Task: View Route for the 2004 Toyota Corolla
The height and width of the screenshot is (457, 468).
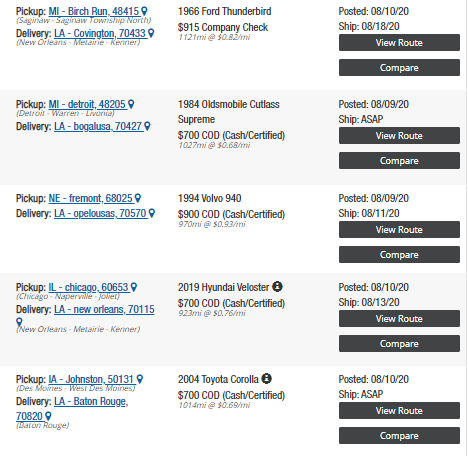Action: tap(399, 411)
